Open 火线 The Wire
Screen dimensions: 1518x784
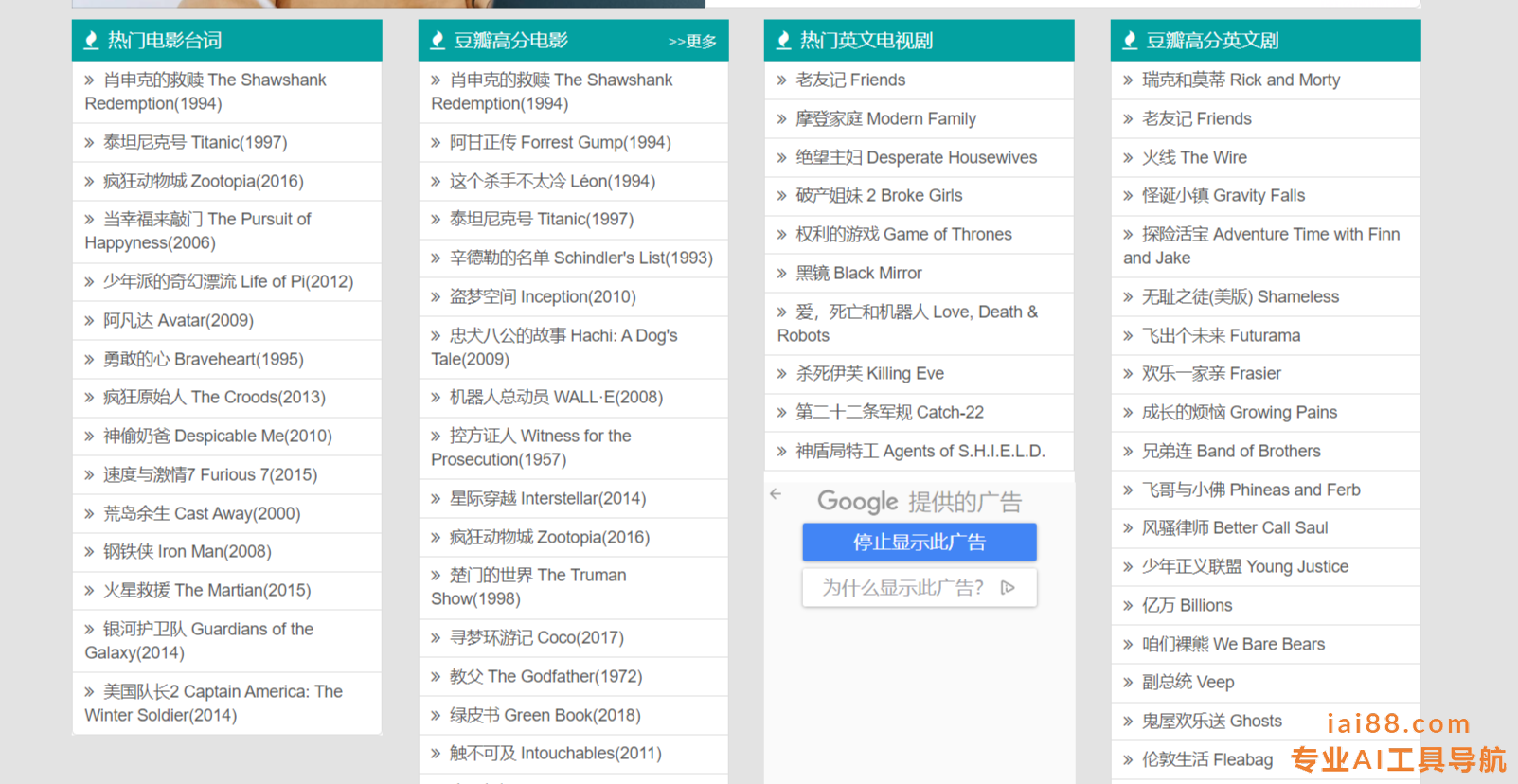pyautogui.click(x=1195, y=157)
